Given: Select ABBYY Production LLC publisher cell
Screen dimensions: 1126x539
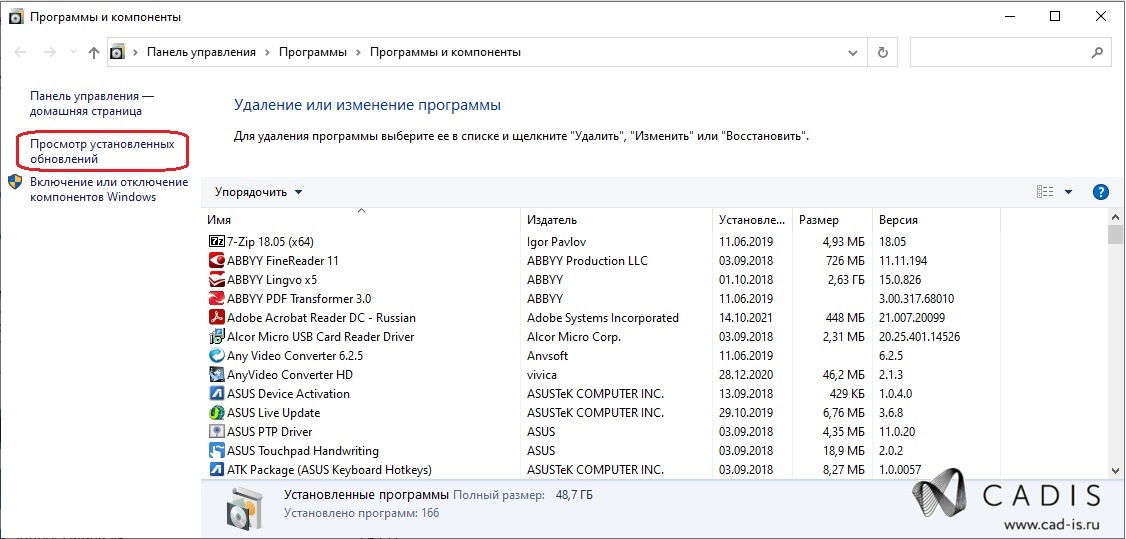Looking at the screenshot, I should pos(587,261).
